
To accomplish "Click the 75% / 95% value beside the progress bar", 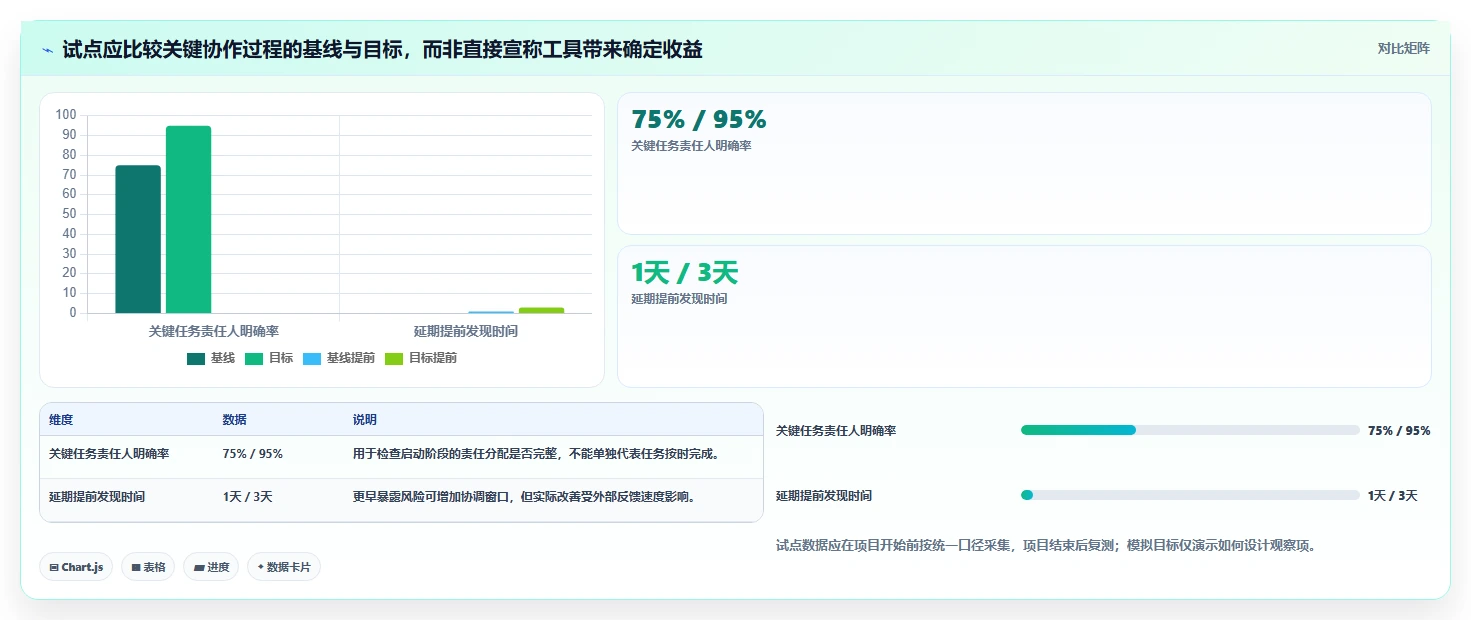I will pos(1399,431).
